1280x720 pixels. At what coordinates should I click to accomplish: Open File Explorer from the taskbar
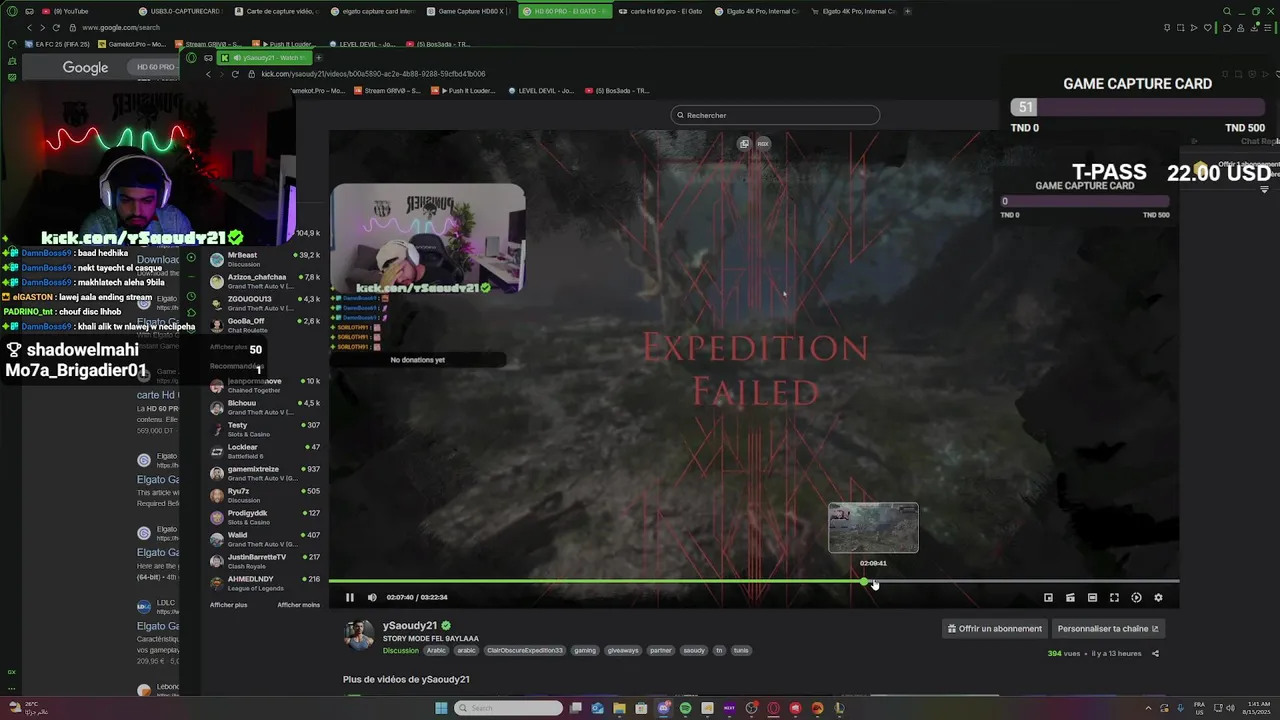(x=619, y=708)
